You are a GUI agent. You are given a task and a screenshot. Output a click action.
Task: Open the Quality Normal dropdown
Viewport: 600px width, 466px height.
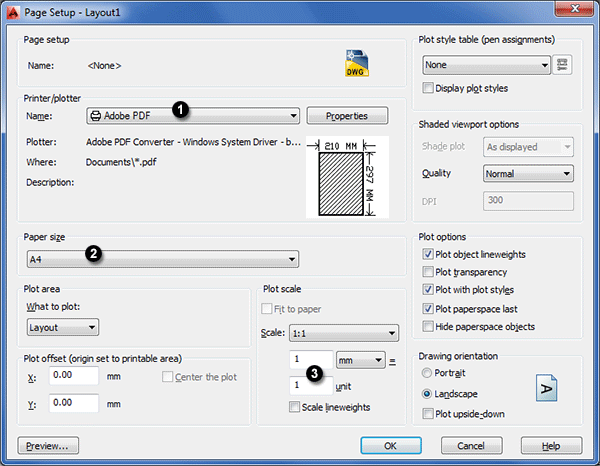click(x=528, y=174)
